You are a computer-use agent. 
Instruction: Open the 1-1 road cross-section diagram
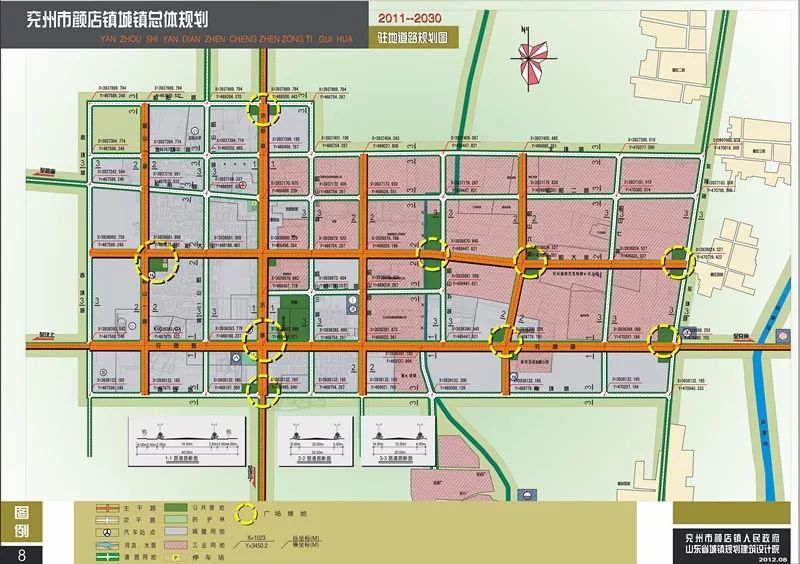tap(186, 441)
